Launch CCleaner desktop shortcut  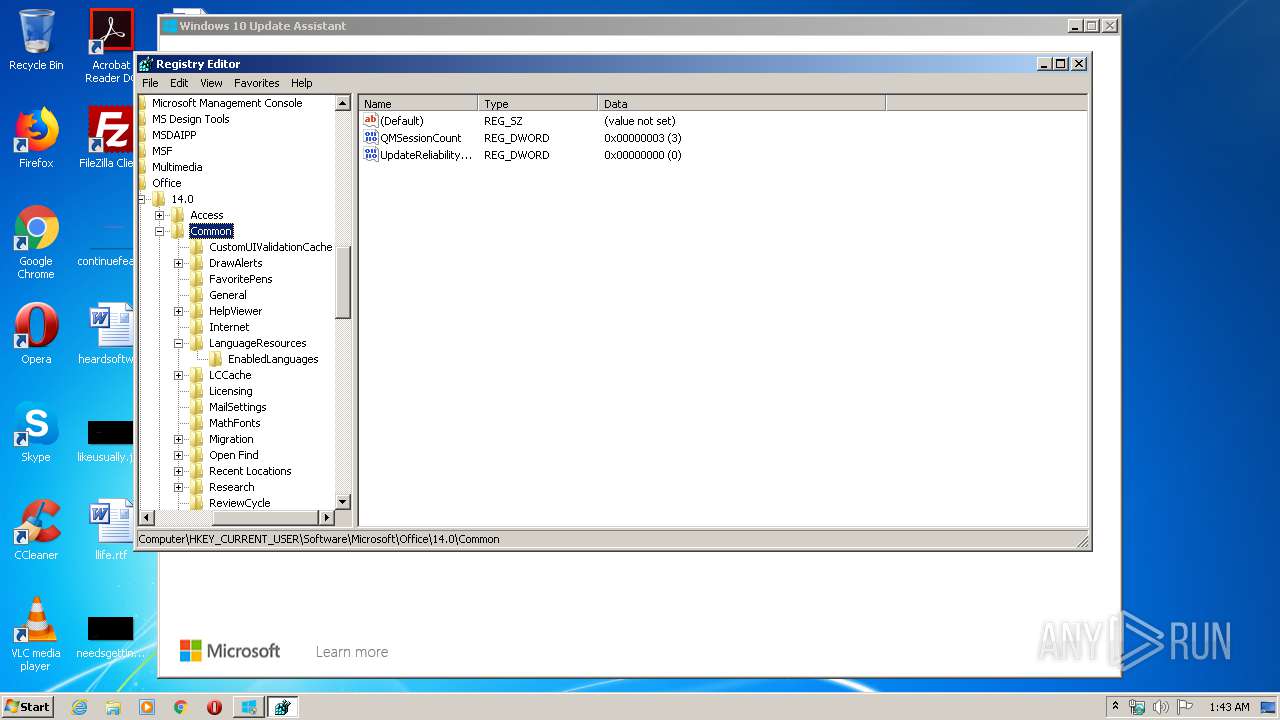[x=36, y=530]
